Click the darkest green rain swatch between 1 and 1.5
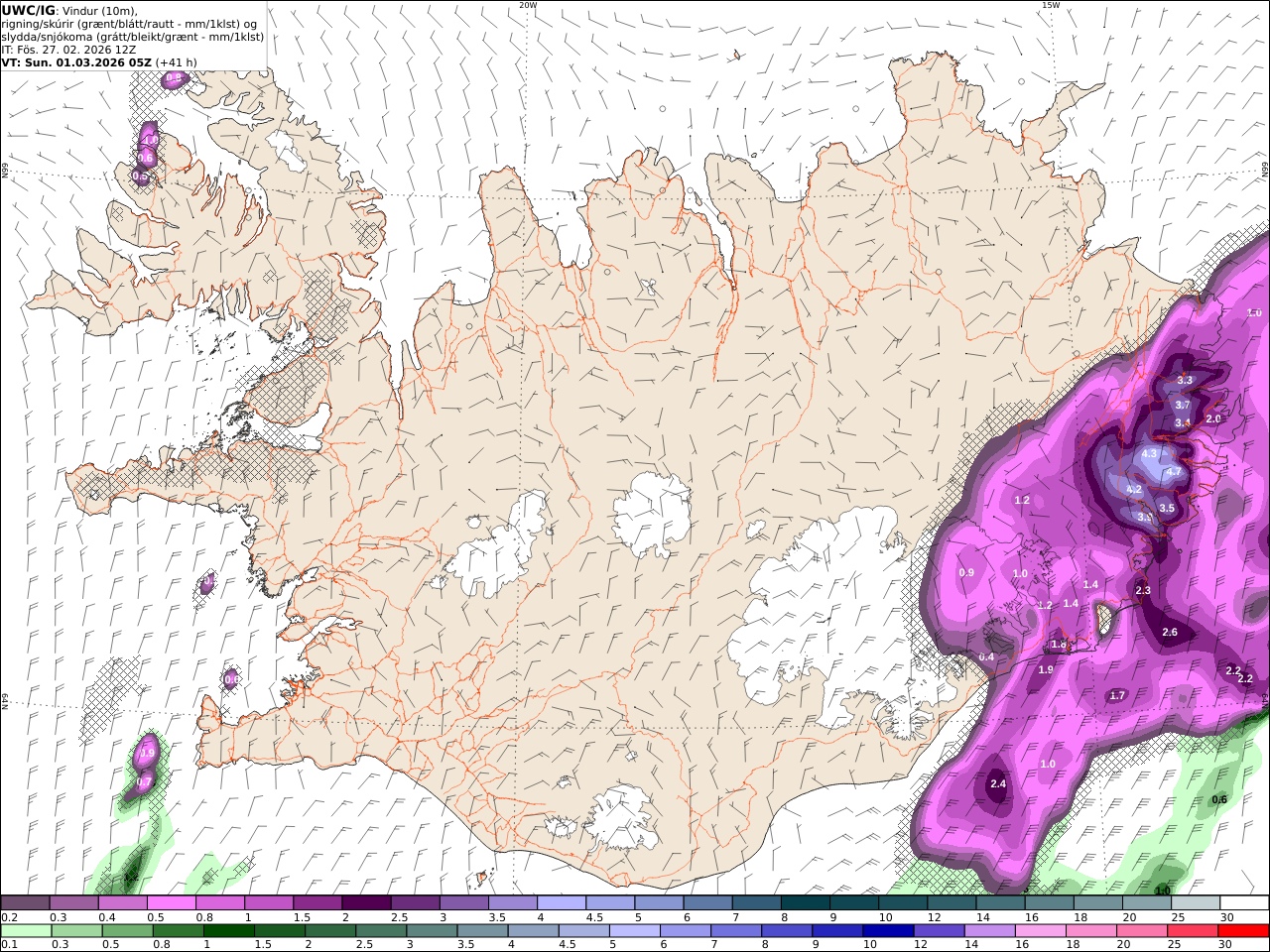This screenshot has height=952, width=1270. tap(228, 931)
